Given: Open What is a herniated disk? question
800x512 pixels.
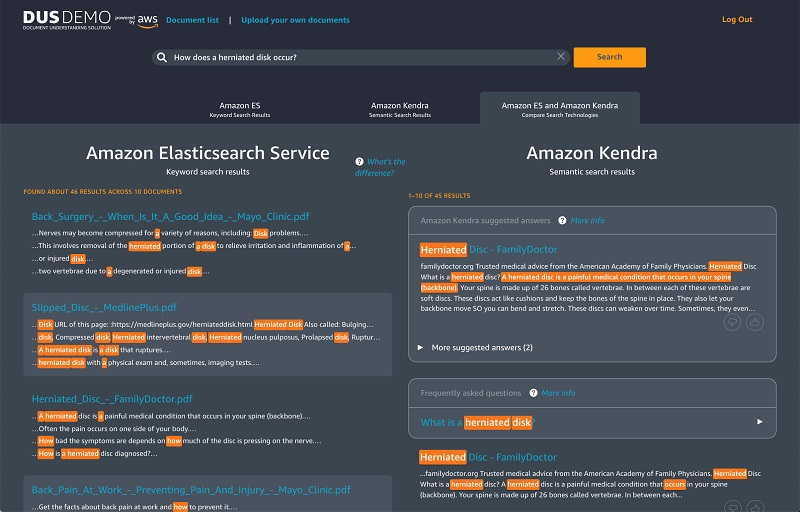Looking at the screenshot, I should click(478, 422).
